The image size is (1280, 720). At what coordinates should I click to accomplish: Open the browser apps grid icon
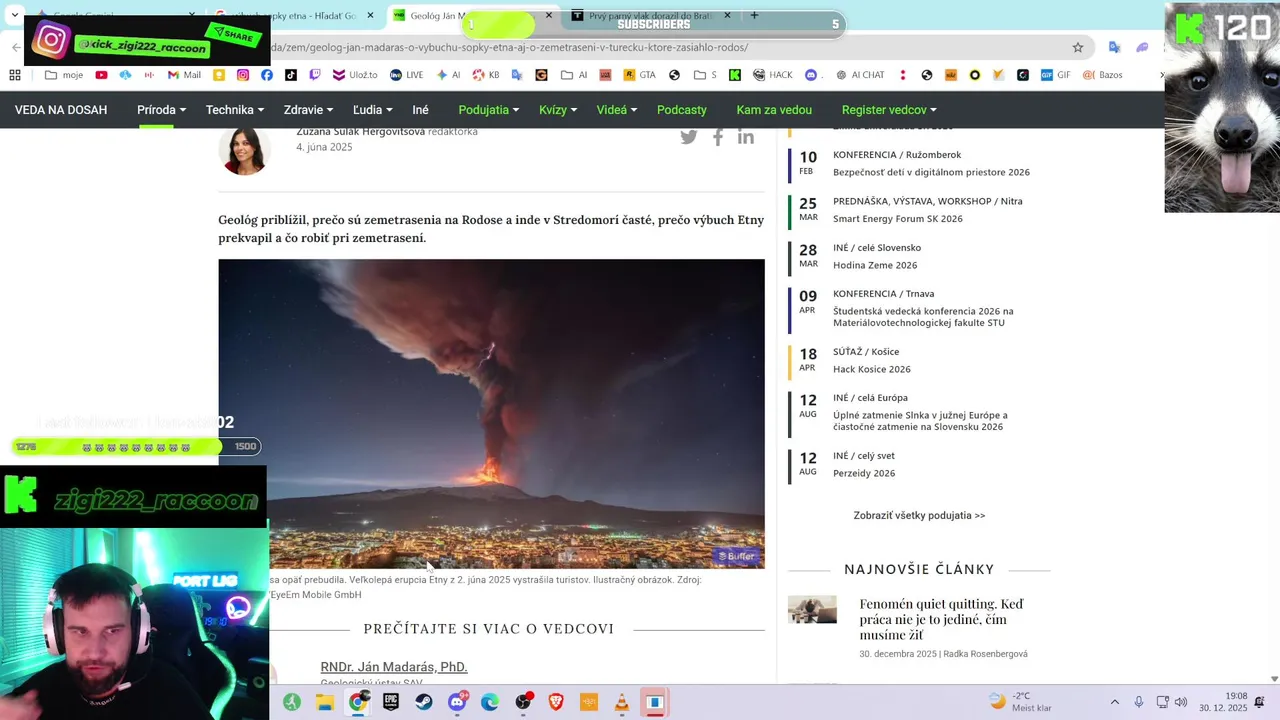point(15,75)
